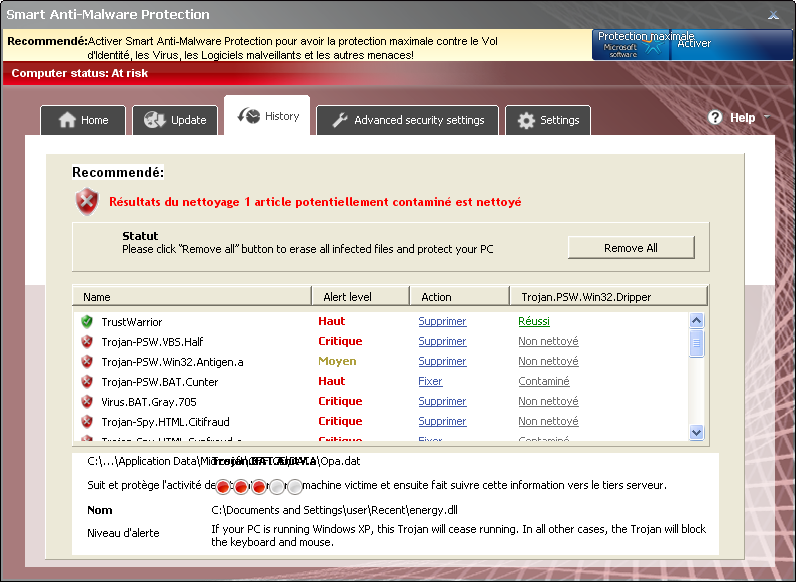Click the Activer protection button
The height and width of the screenshot is (582, 796).
point(731,45)
